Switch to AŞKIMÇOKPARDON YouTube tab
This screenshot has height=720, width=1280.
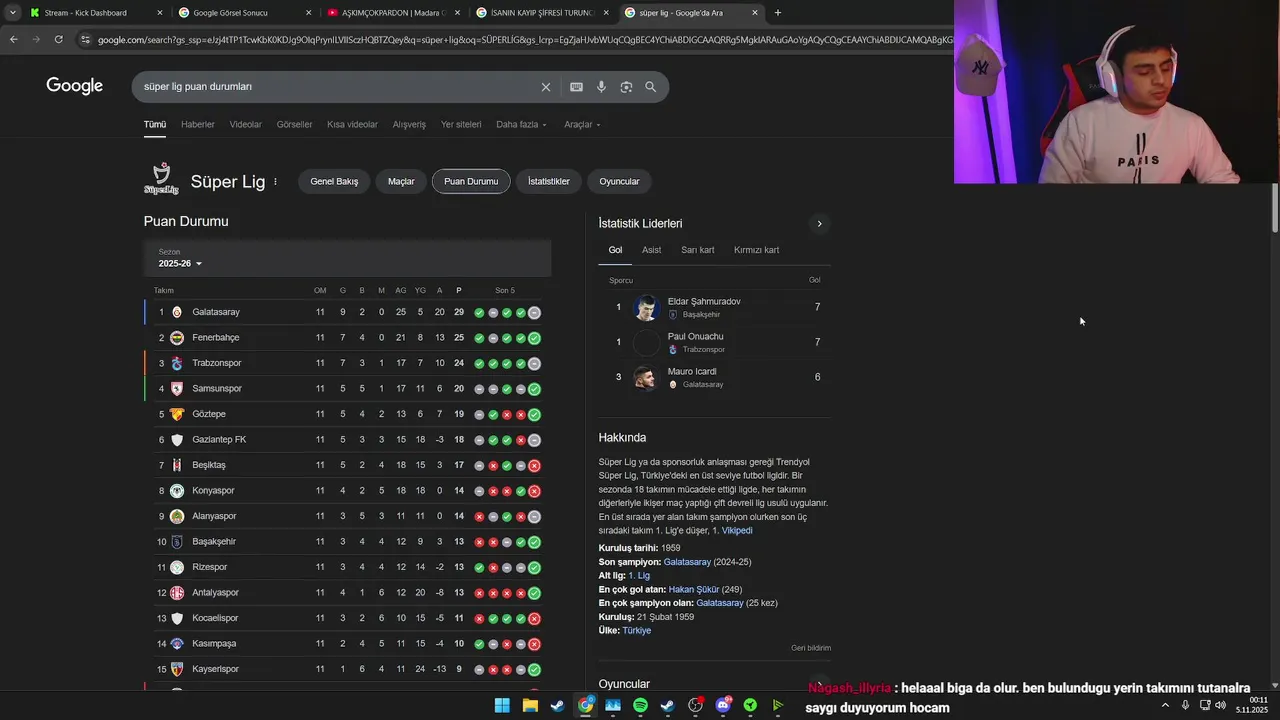coord(393,13)
